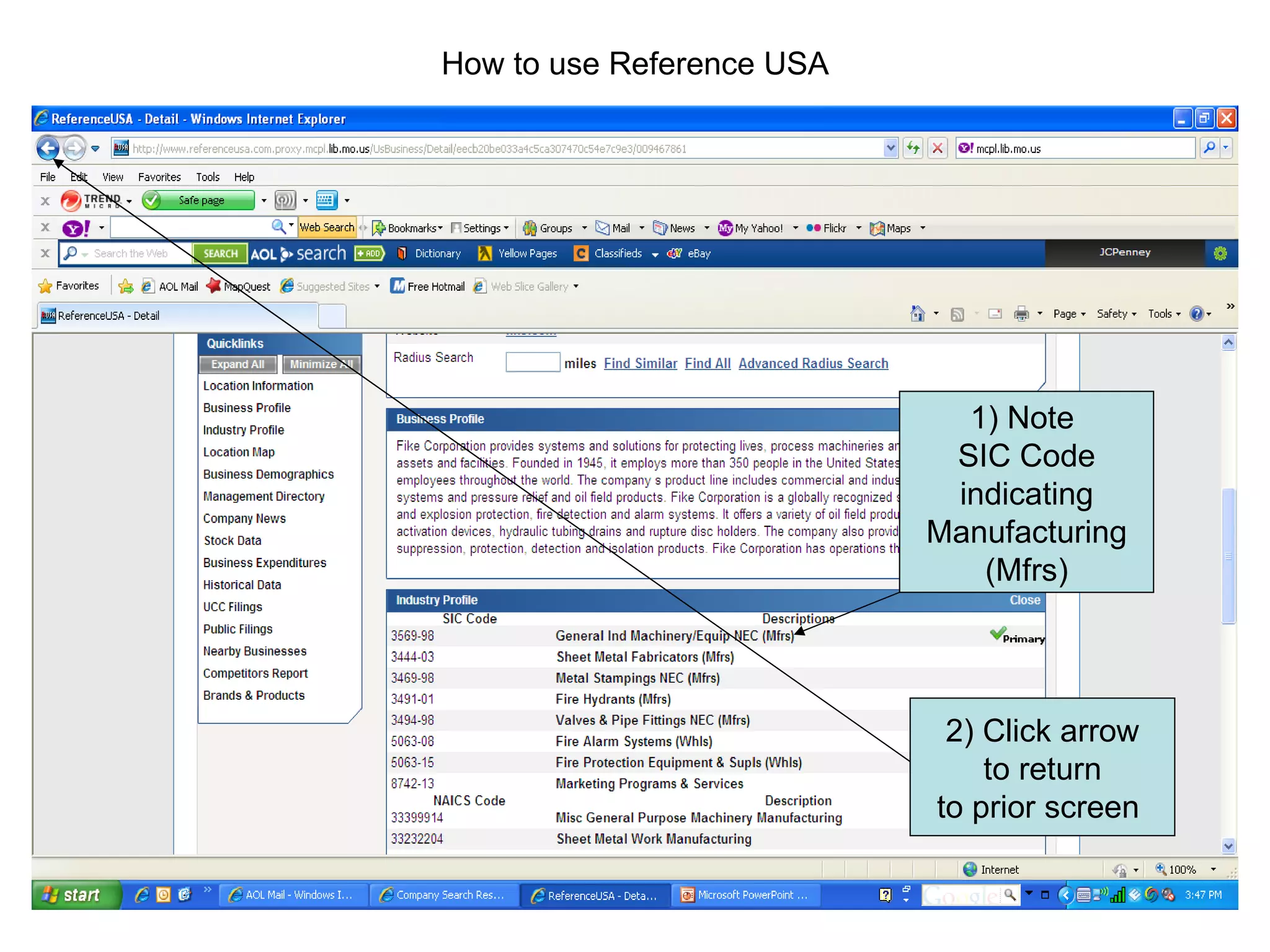Open the recent pages dropdown arrow
1270x952 pixels.
pyautogui.click(x=95, y=149)
